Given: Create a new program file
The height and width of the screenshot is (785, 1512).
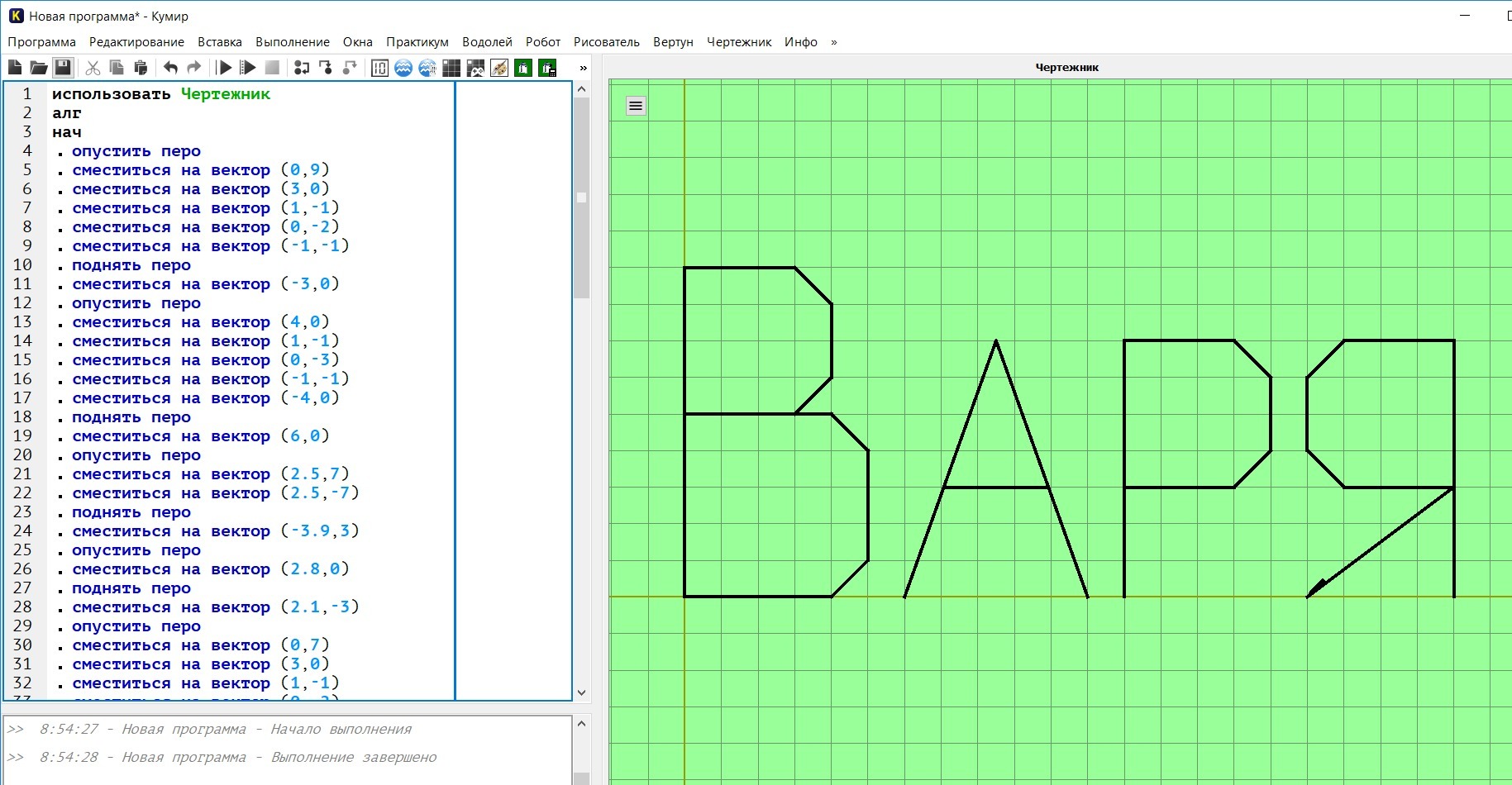Looking at the screenshot, I should click(15, 68).
